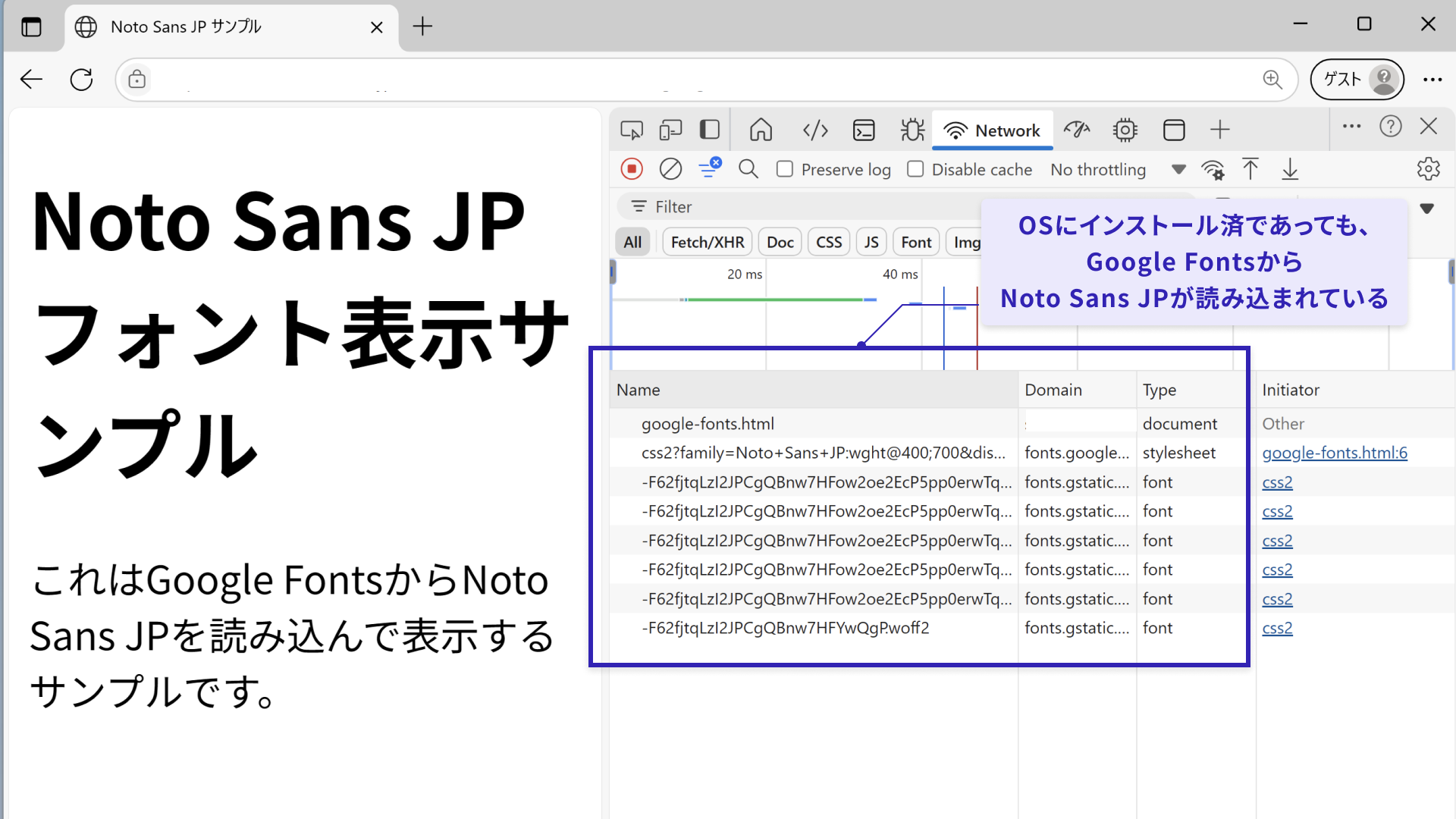1456x819 pixels.
Task: Open the ゲスト guest profile button
Action: (x=1357, y=79)
